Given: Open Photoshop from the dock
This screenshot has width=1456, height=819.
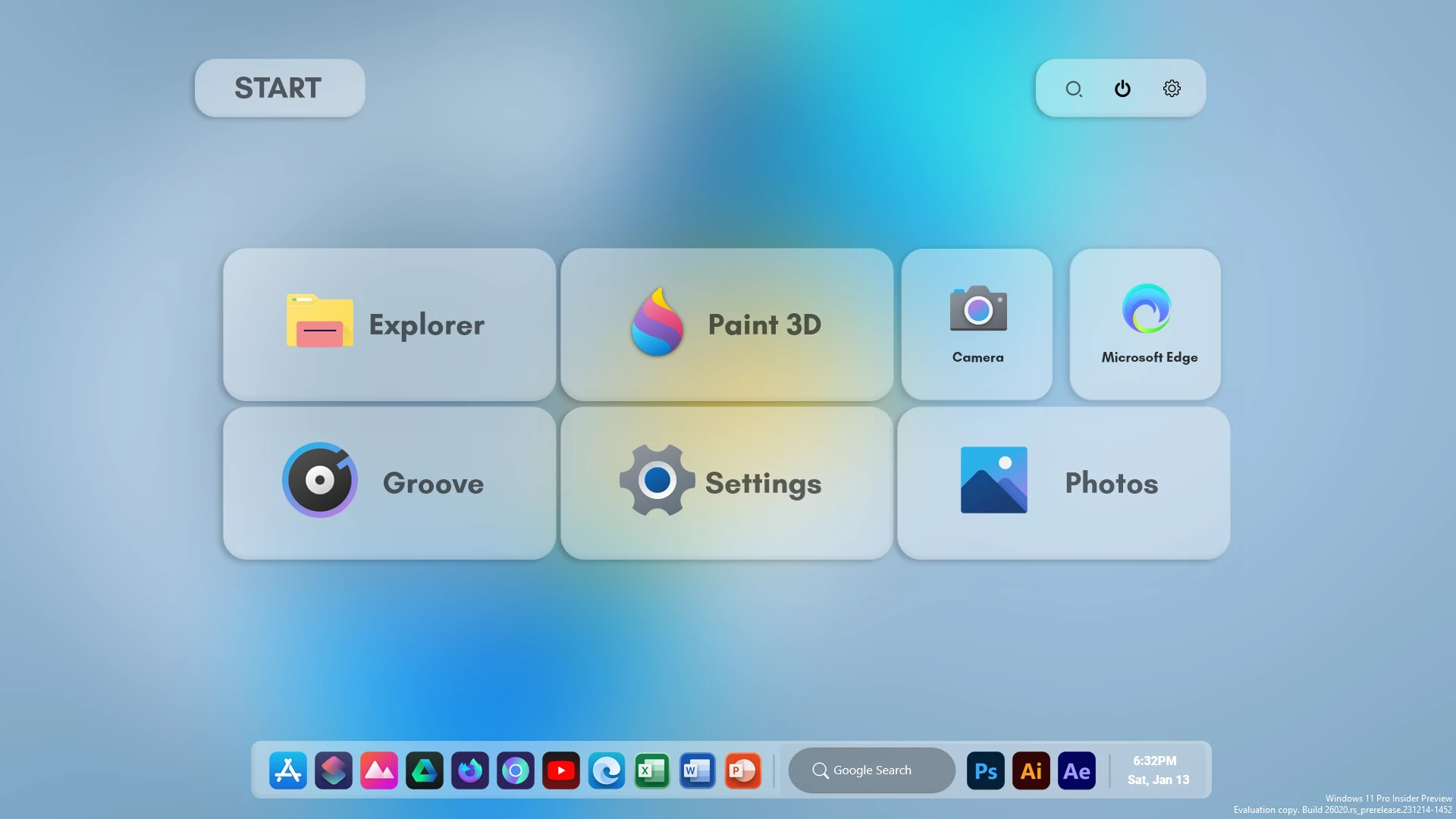Looking at the screenshot, I should point(986,770).
